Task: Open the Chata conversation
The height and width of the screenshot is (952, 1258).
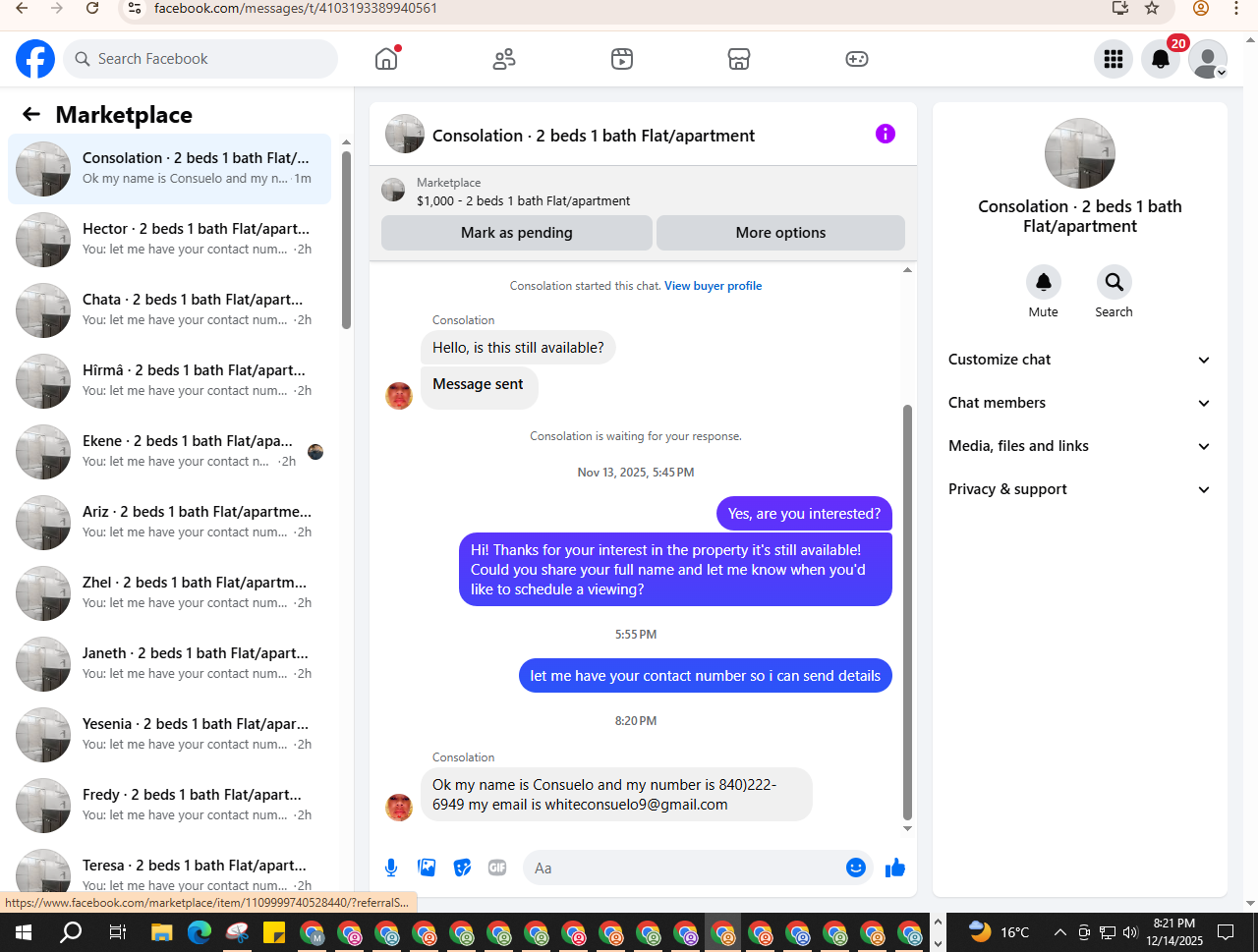Action: click(x=169, y=309)
